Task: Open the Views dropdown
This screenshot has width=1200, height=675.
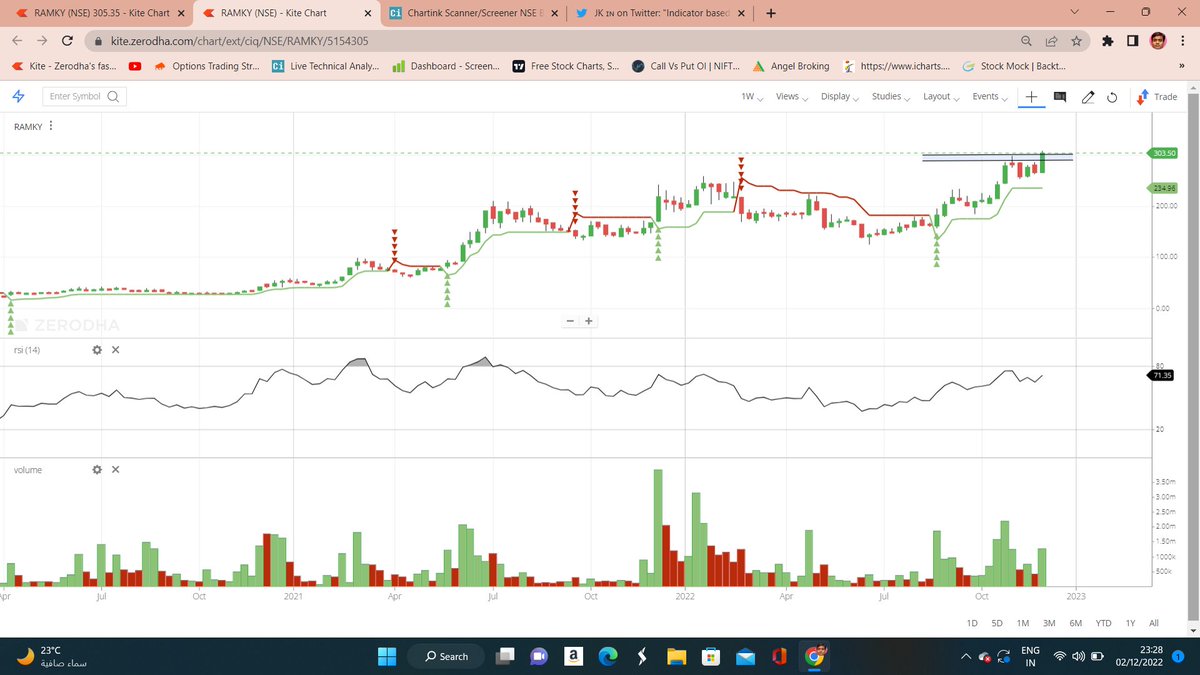Action: pos(791,97)
